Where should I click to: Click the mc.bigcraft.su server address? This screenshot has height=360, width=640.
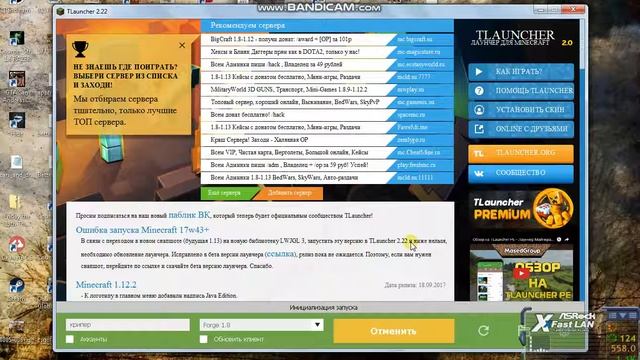[x=414, y=40]
